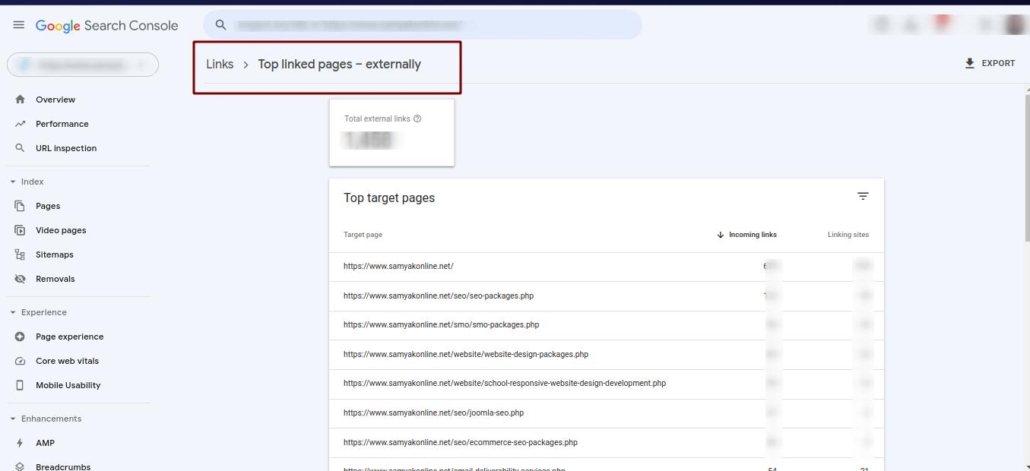1030x471 pixels.
Task: Click the vertical scrollbar on the right edge
Action: click(x=1026, y=169)
